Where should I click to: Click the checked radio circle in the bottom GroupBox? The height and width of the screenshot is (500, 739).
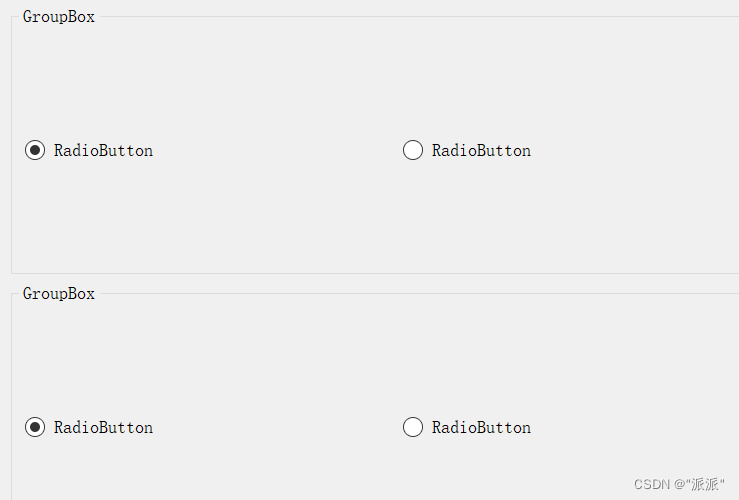pos(35,427)
